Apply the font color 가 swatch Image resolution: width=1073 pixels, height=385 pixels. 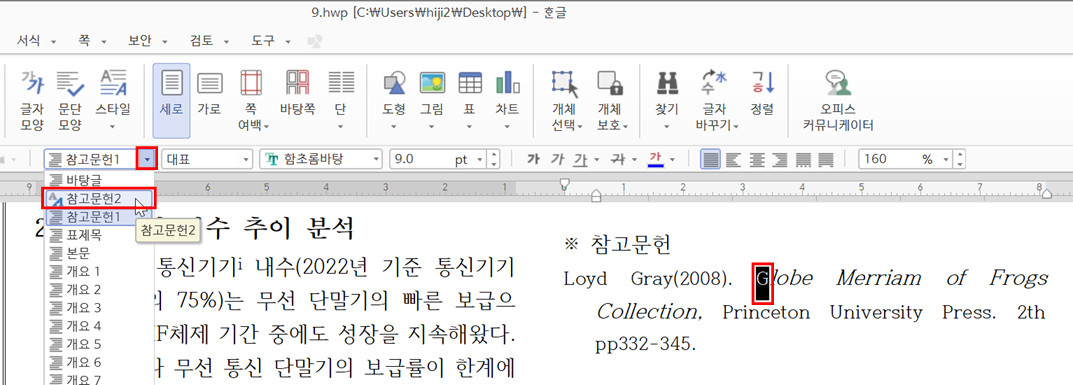click(x=656, y=159)
